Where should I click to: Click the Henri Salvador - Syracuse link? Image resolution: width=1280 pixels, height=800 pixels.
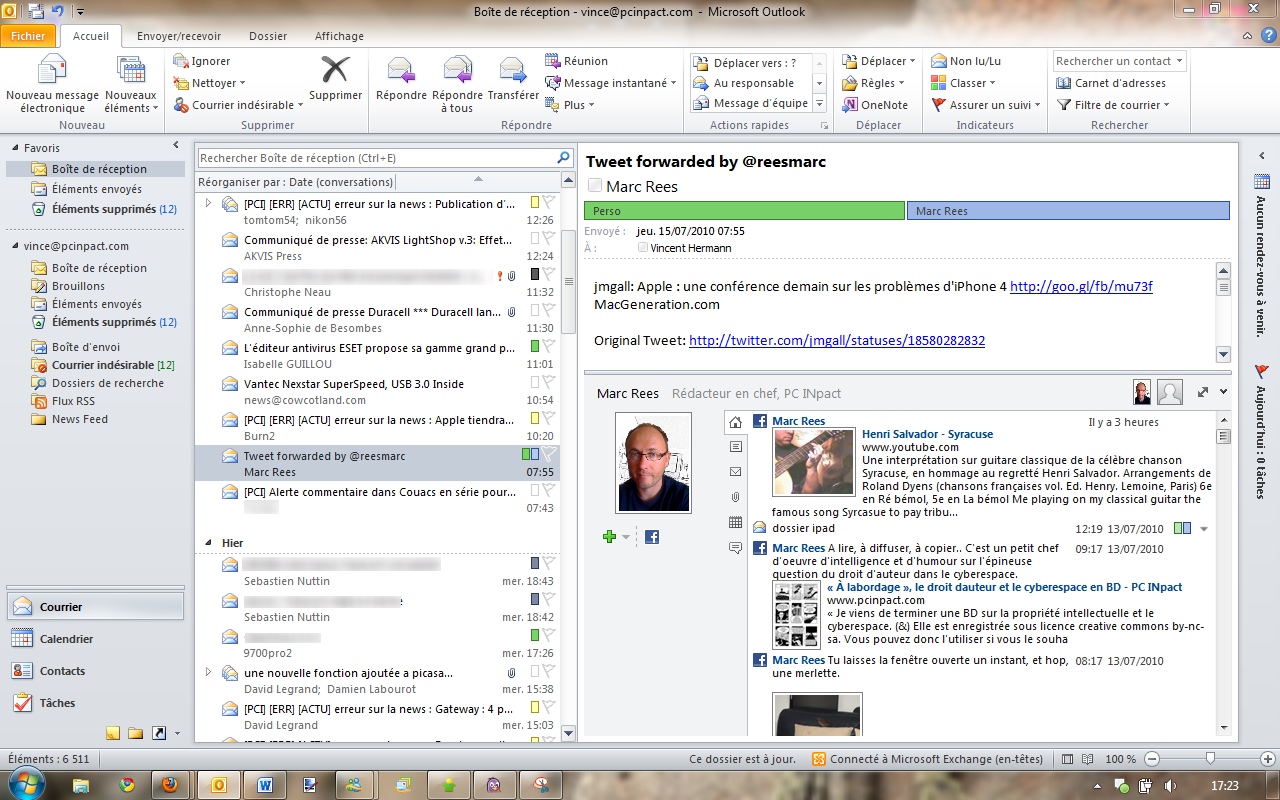point(927,434)
